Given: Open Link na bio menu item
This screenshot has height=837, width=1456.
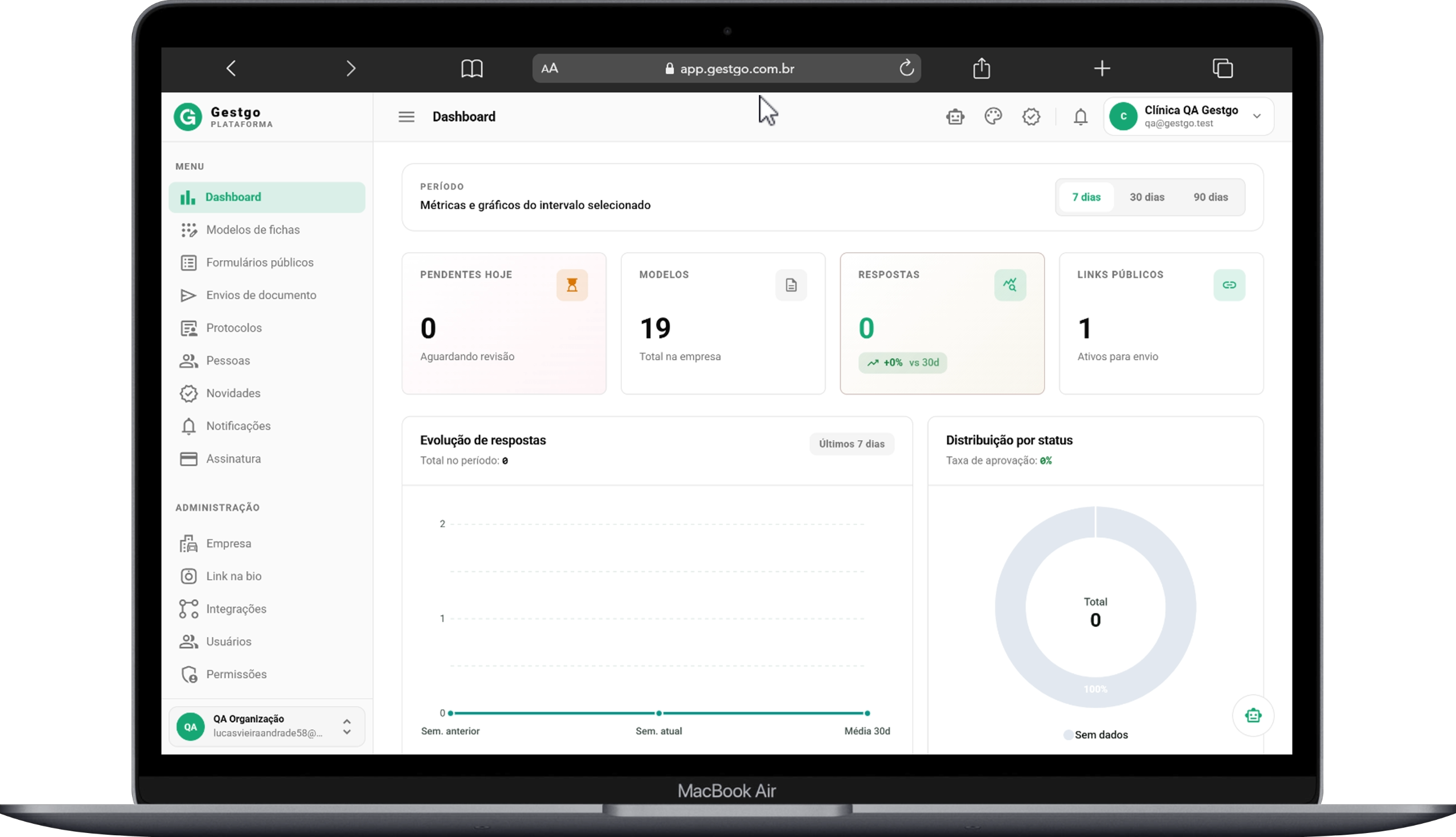Looking at the screenshot, I should (x=267, y=577).
